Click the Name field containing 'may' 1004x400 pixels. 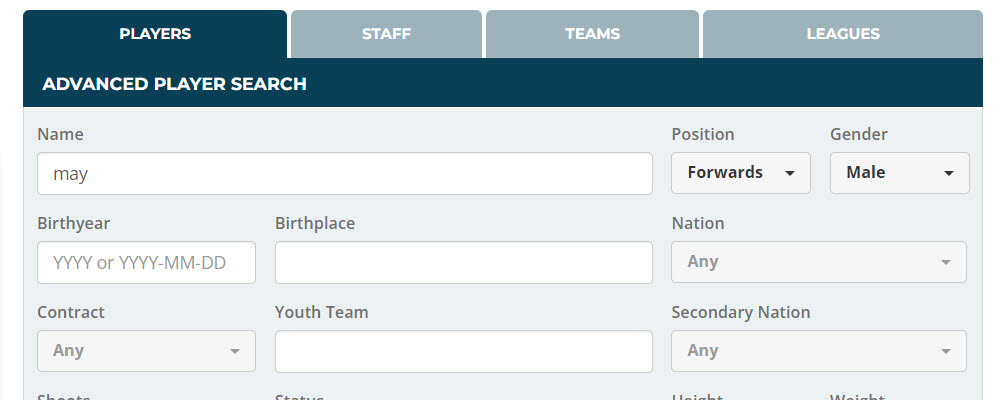[344, 173]
